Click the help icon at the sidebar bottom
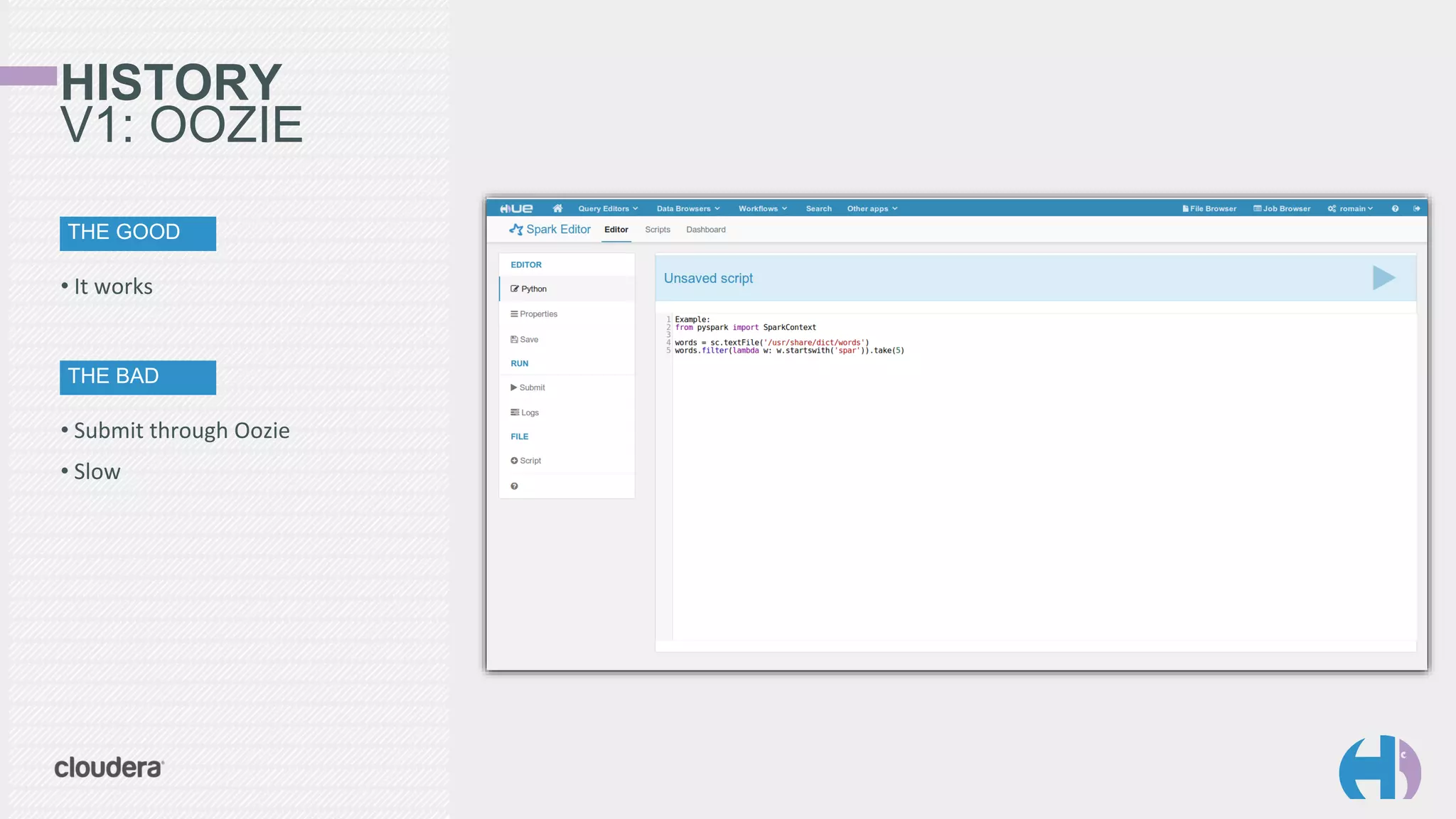1456x819 pixels. click(514, 486)
